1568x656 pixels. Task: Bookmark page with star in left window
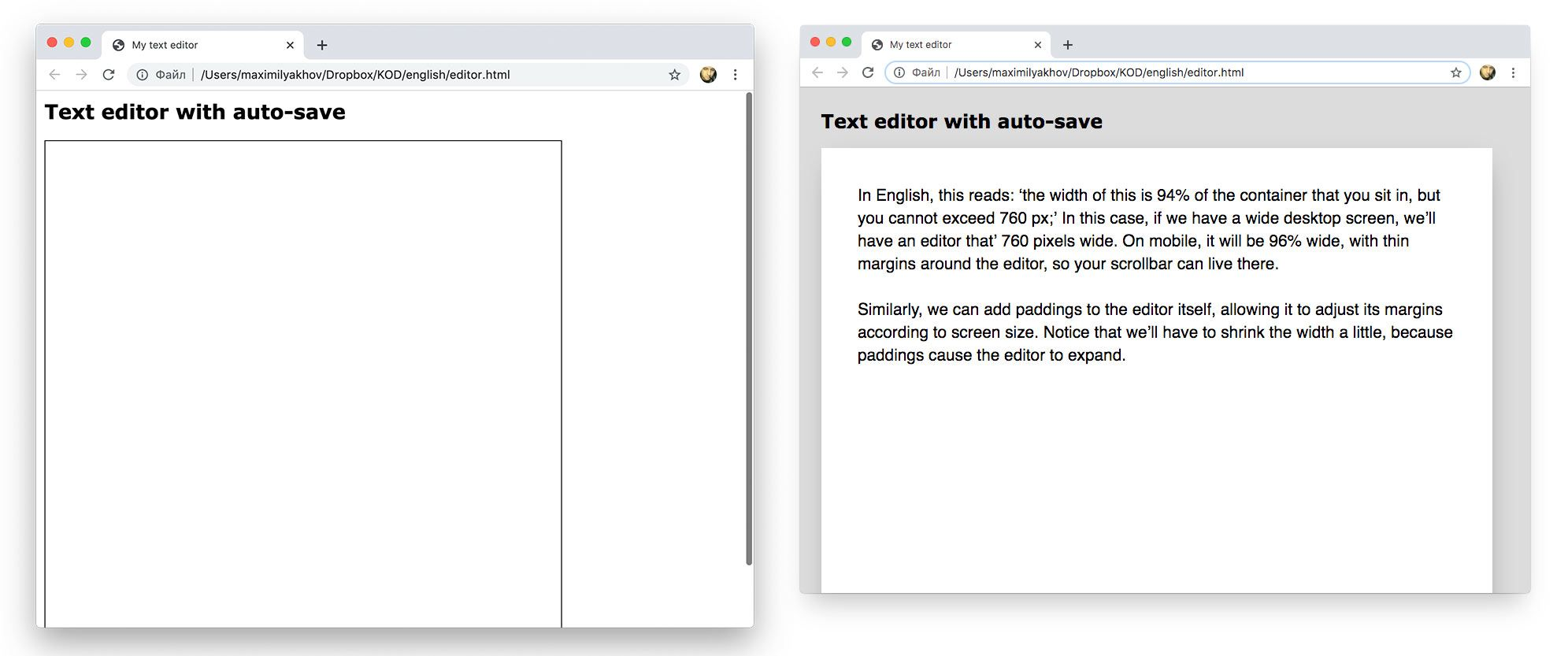coord(674,75)
